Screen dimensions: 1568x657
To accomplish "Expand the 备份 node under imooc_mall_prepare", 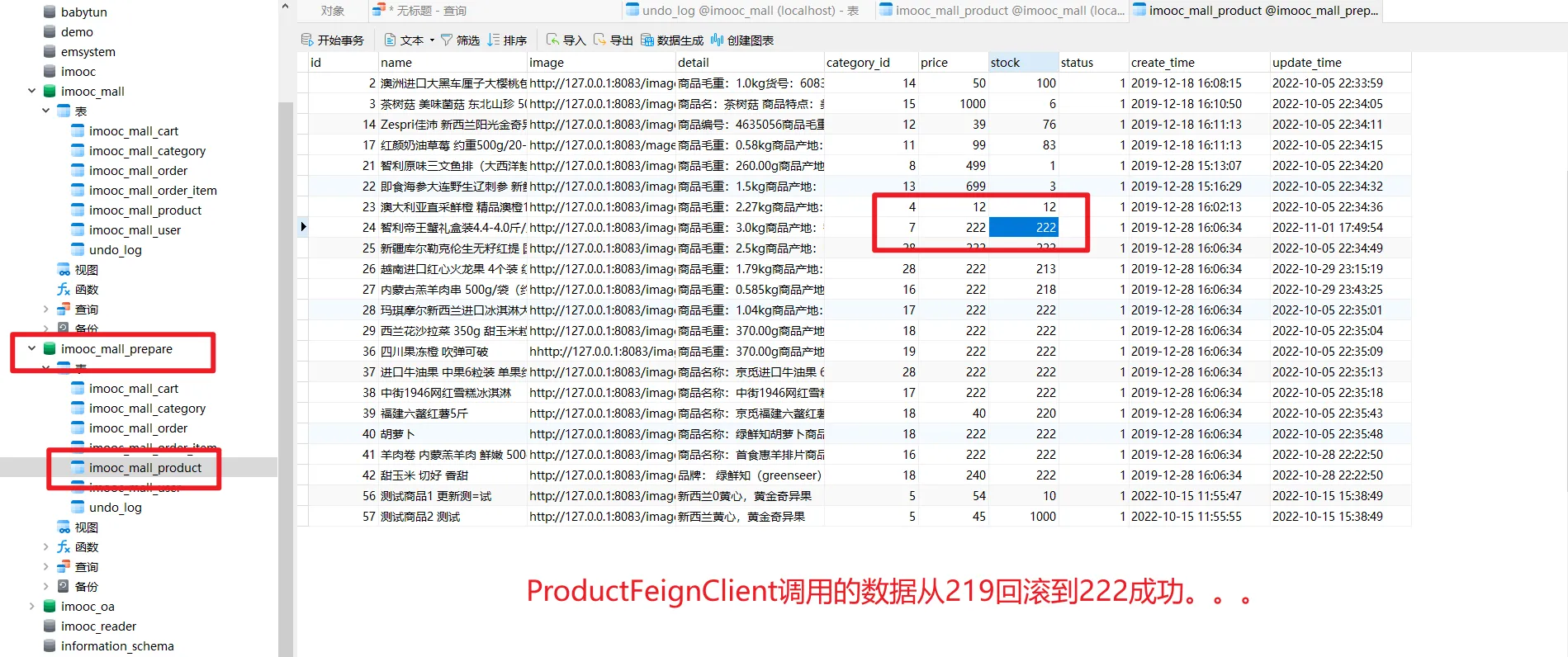I will tap(45, 586).
